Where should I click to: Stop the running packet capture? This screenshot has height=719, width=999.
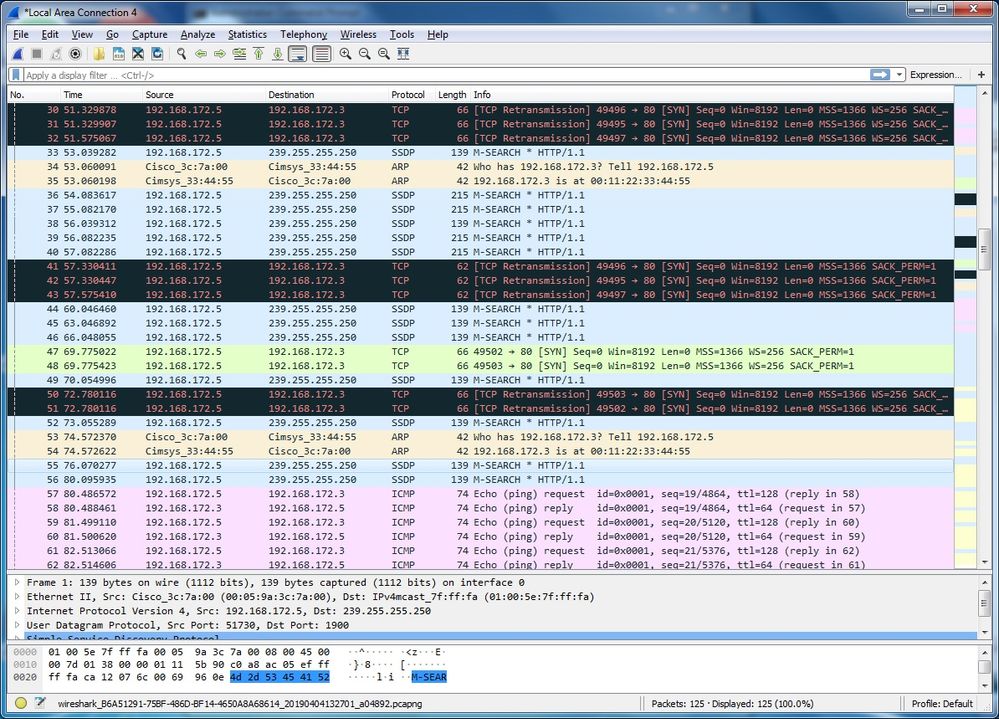coord(37,54)
